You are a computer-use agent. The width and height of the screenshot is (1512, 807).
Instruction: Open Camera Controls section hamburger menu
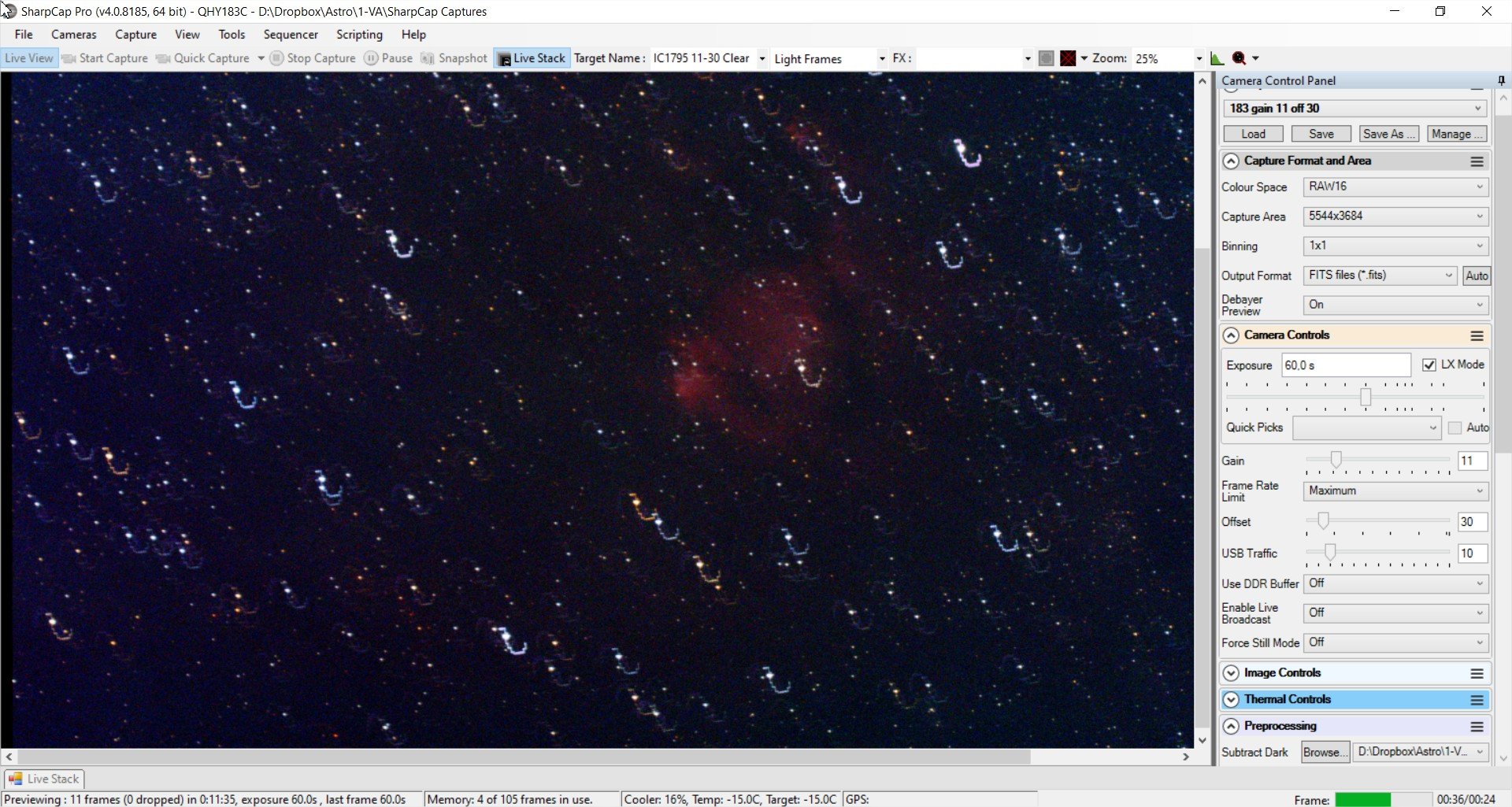1477,335
